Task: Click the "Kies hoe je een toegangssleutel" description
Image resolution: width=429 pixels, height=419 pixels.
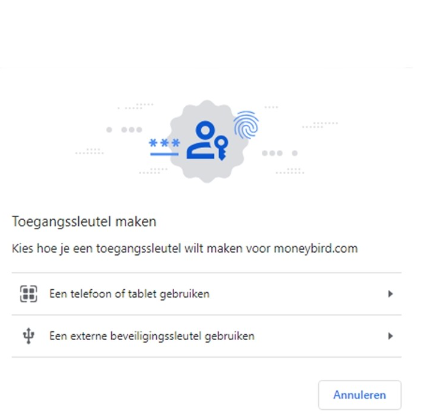Action: tap(185, 249)
